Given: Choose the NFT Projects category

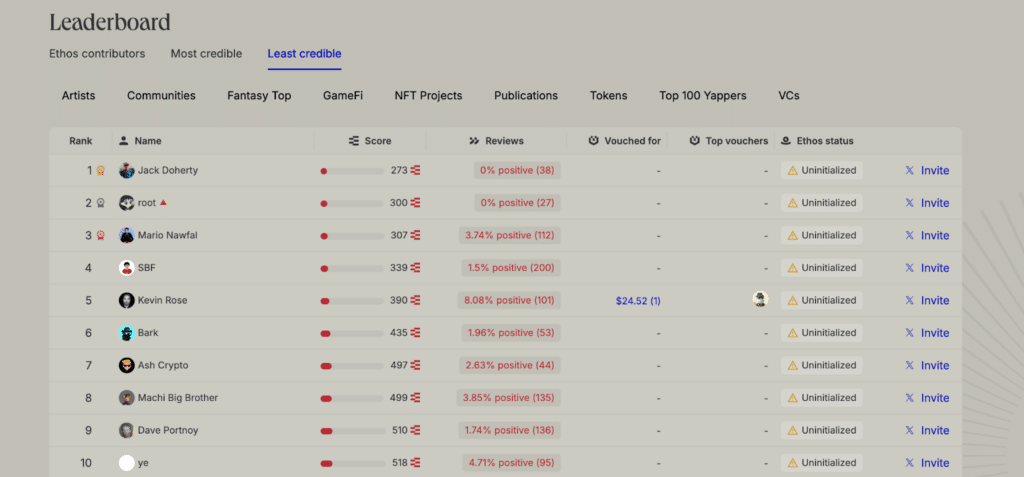Looking at the screenshot, I should click(x=428, y=95).
